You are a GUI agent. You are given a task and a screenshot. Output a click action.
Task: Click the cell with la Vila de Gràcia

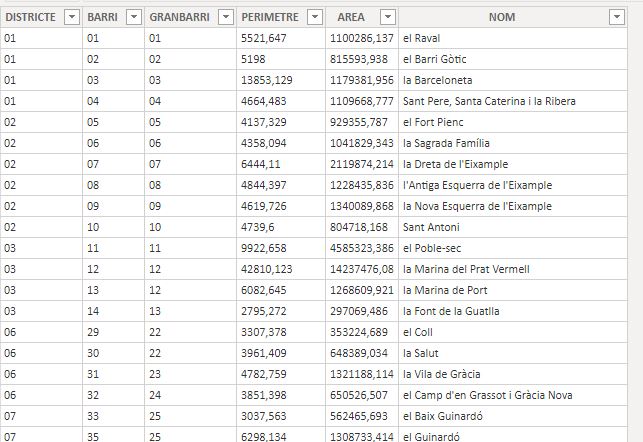pos(513,374)
